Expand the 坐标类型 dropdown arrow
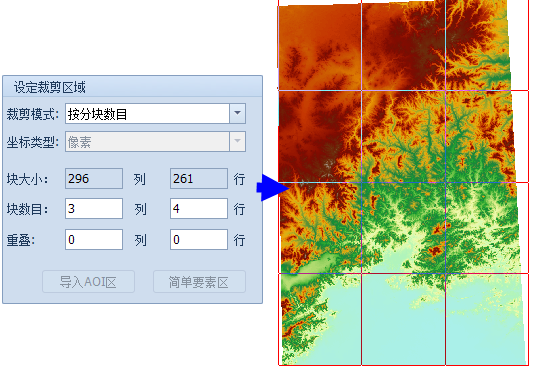Screen dimensions: 535x366 [237, 142]
